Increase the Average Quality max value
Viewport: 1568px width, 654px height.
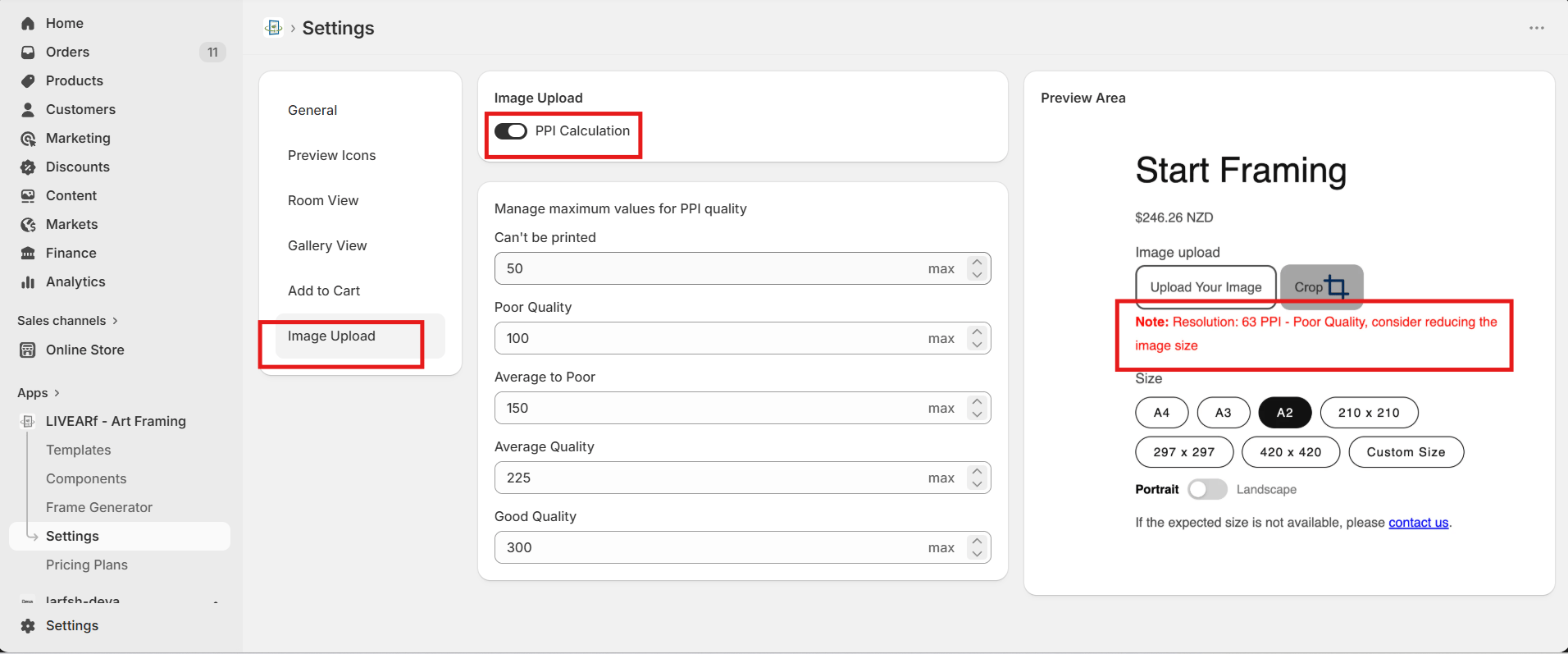977,472
